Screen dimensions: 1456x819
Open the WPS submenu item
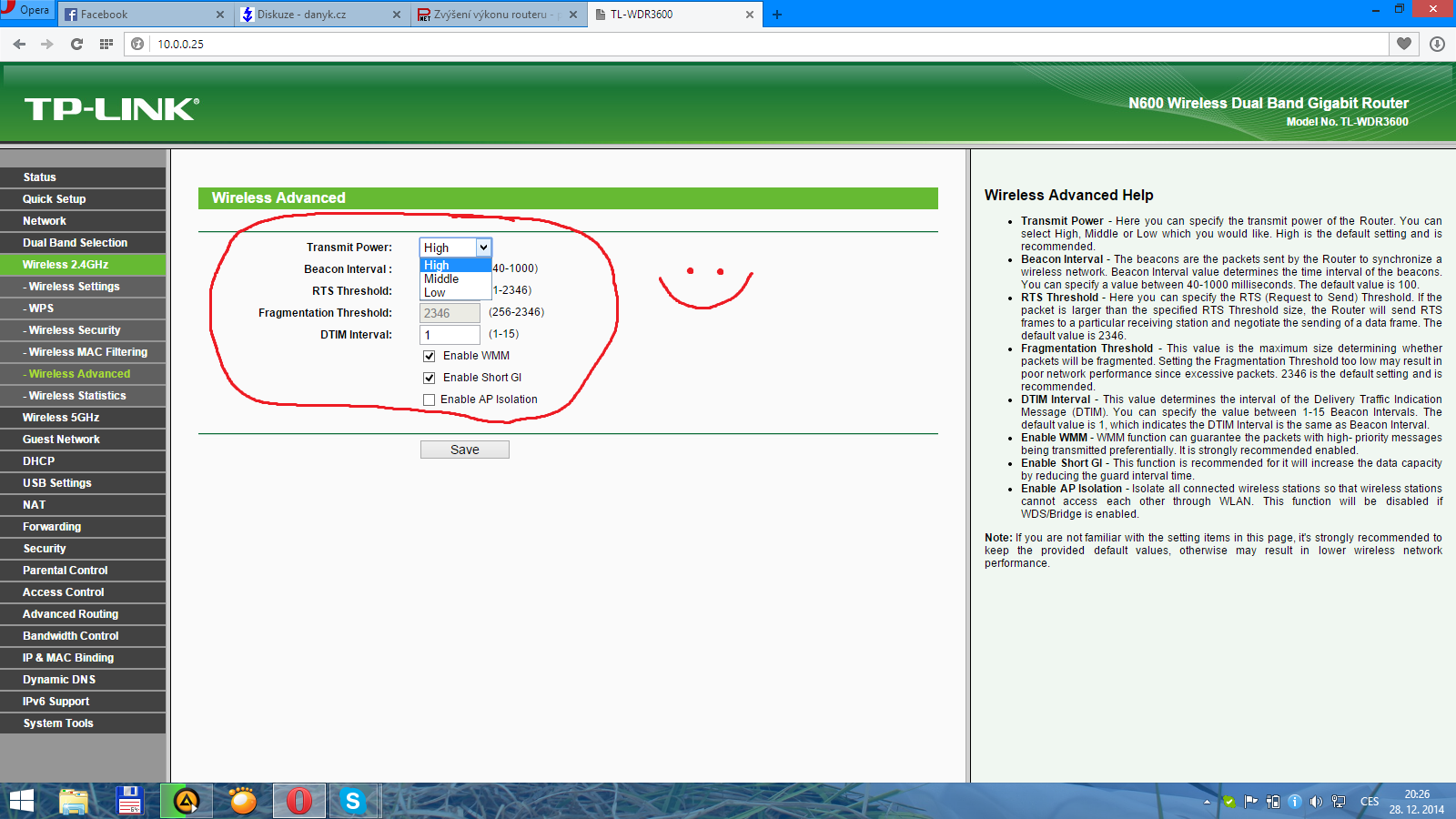pyautogui.click(x=83, y=308)
